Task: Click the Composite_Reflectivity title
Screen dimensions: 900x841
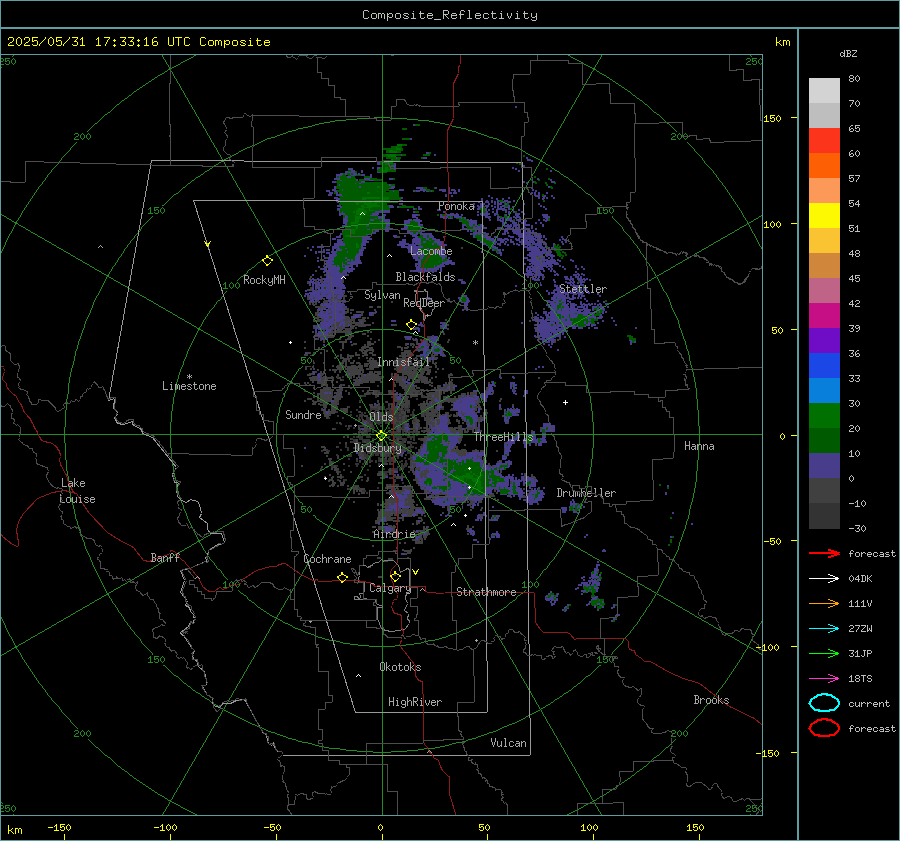Action: (x=450, y=15)
